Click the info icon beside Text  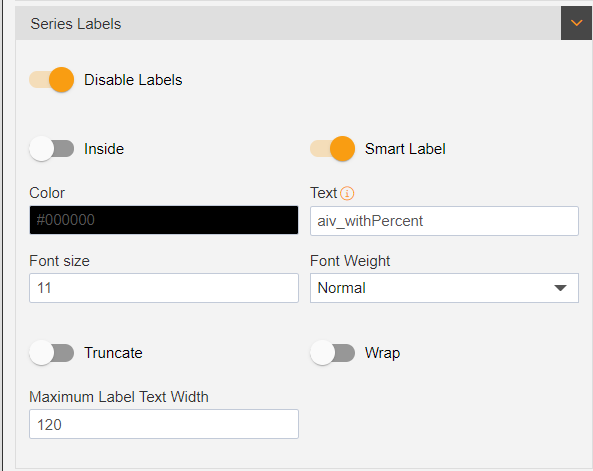[x=347, y=193]
